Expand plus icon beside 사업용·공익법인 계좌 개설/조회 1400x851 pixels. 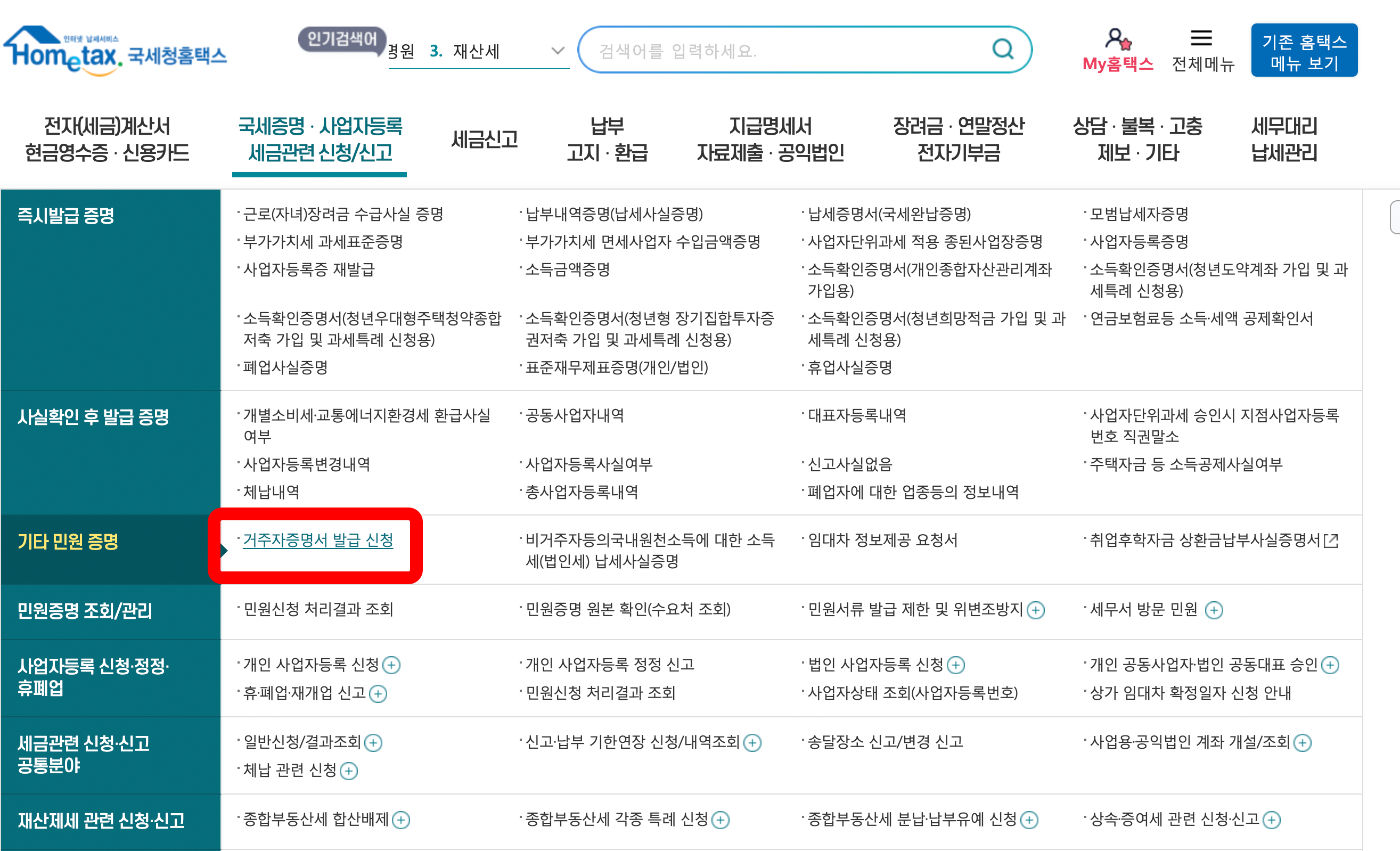[x=1302, y=743]
